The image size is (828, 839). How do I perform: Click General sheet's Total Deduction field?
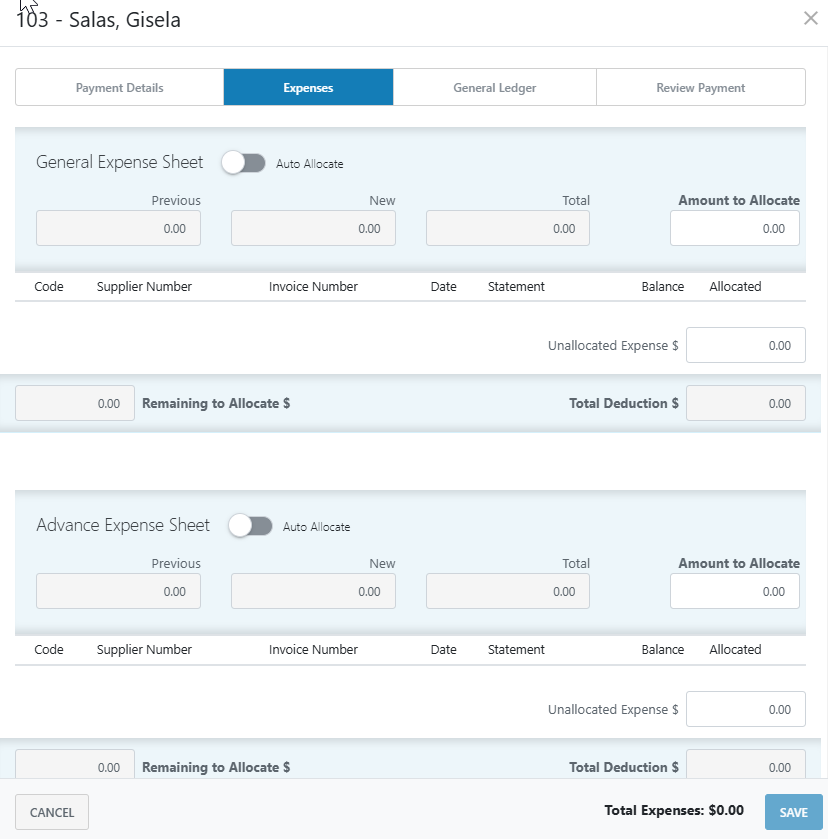pyautogui.click(x=745, y=403)
